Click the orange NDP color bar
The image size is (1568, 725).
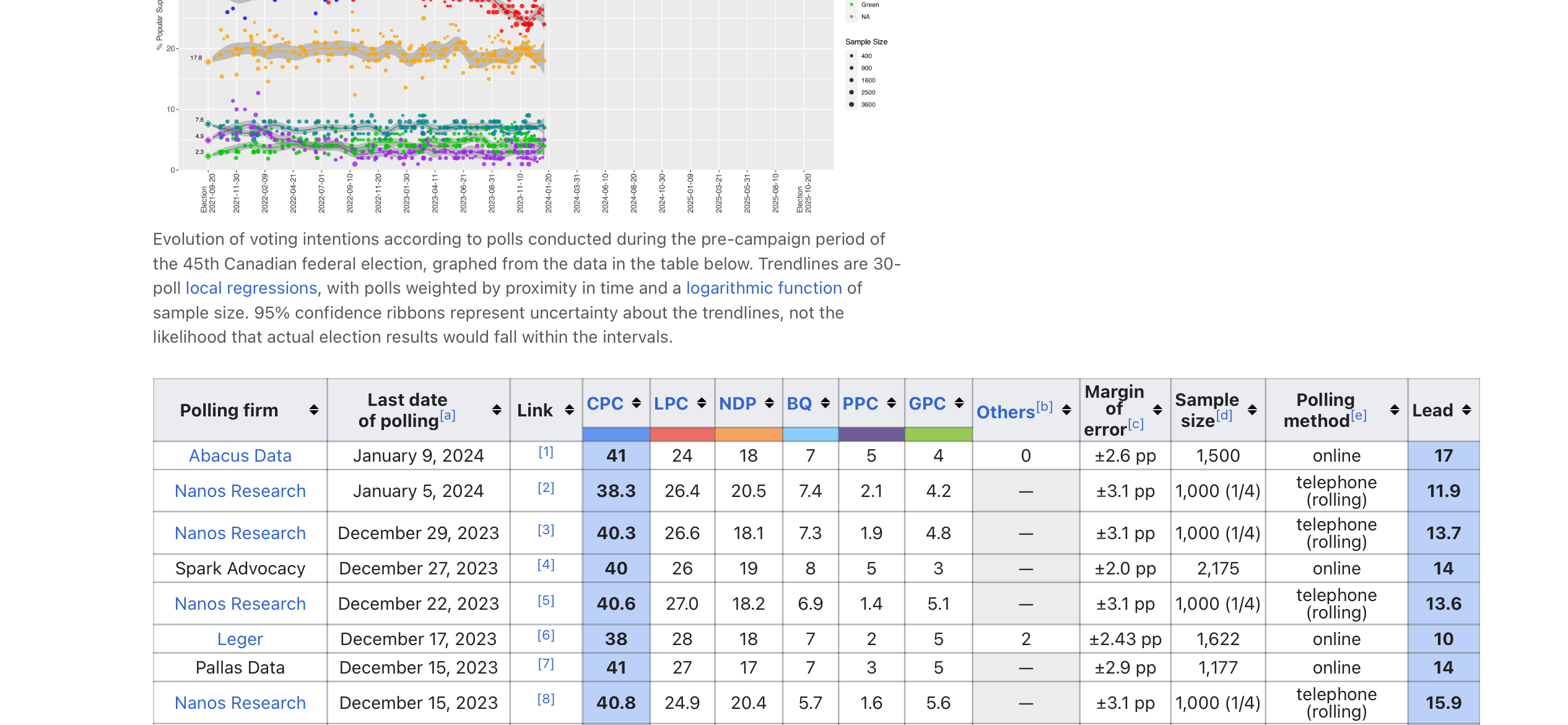coord(749,434)
